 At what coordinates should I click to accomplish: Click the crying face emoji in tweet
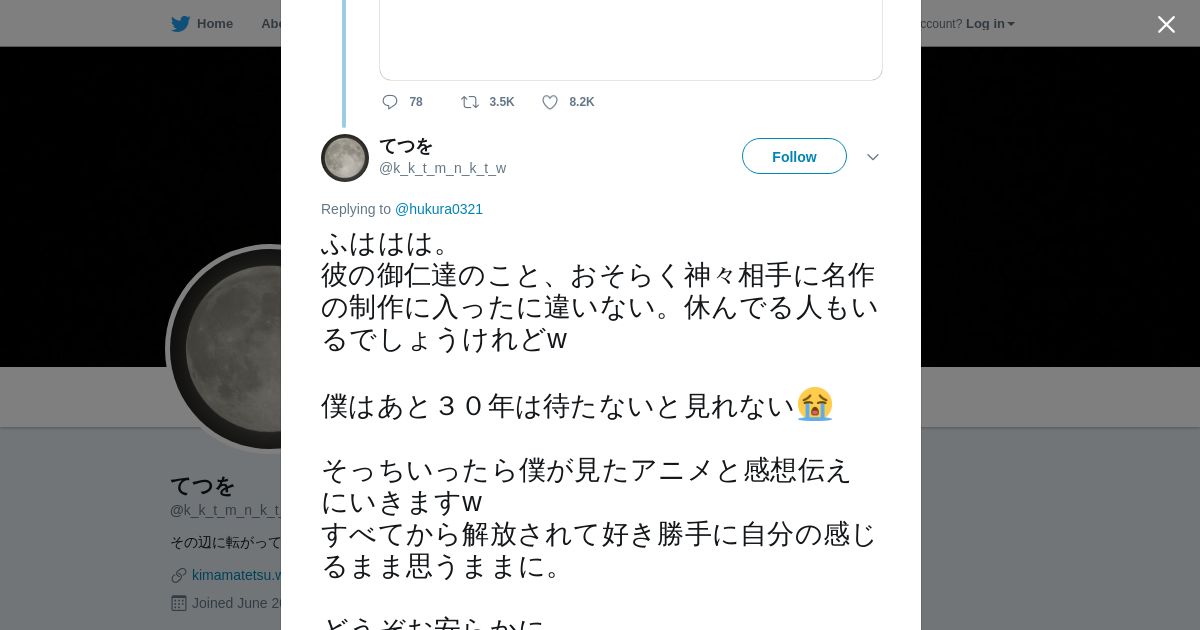[815, 404]
